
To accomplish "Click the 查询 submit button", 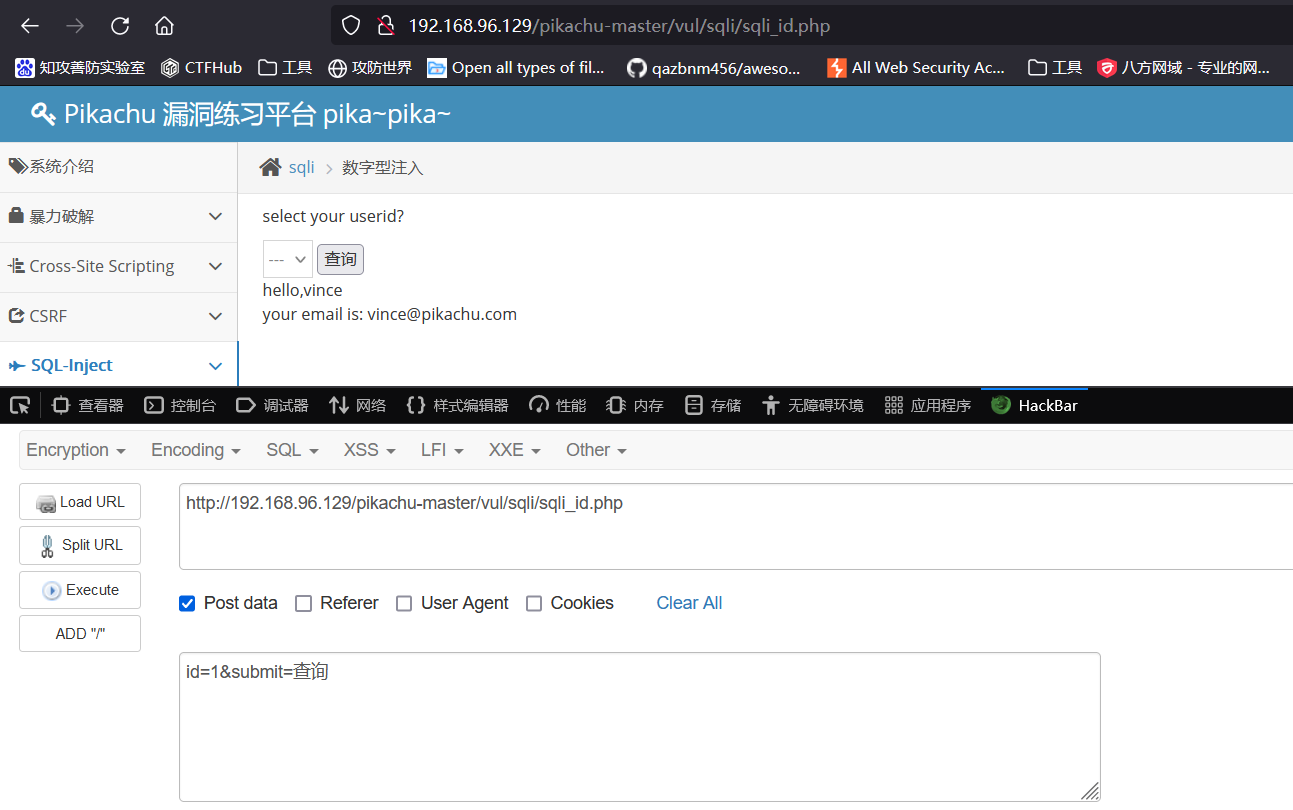I will [340, 259].
